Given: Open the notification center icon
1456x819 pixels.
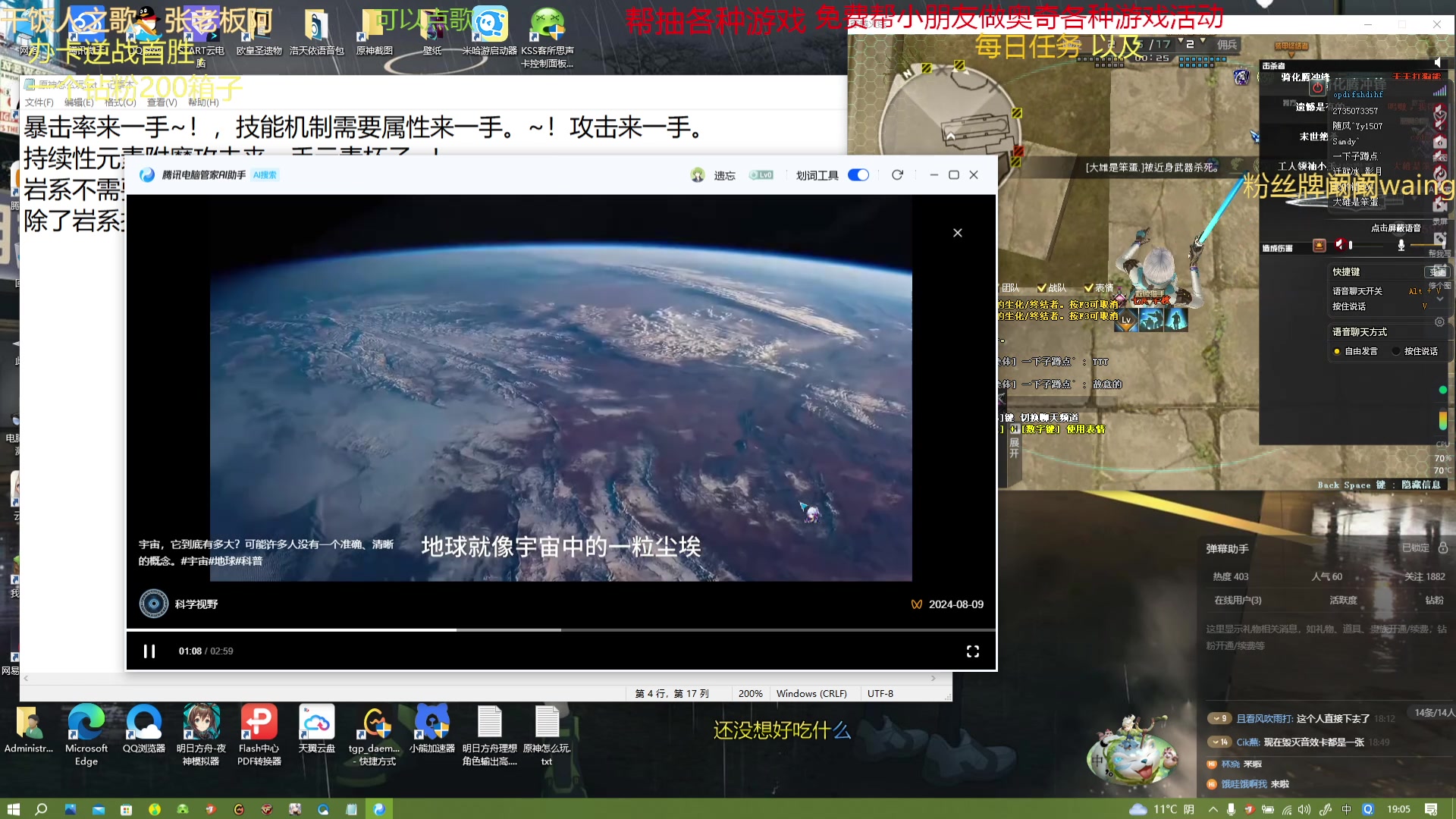Looking at the screenshot, I should click(1431, 809).
